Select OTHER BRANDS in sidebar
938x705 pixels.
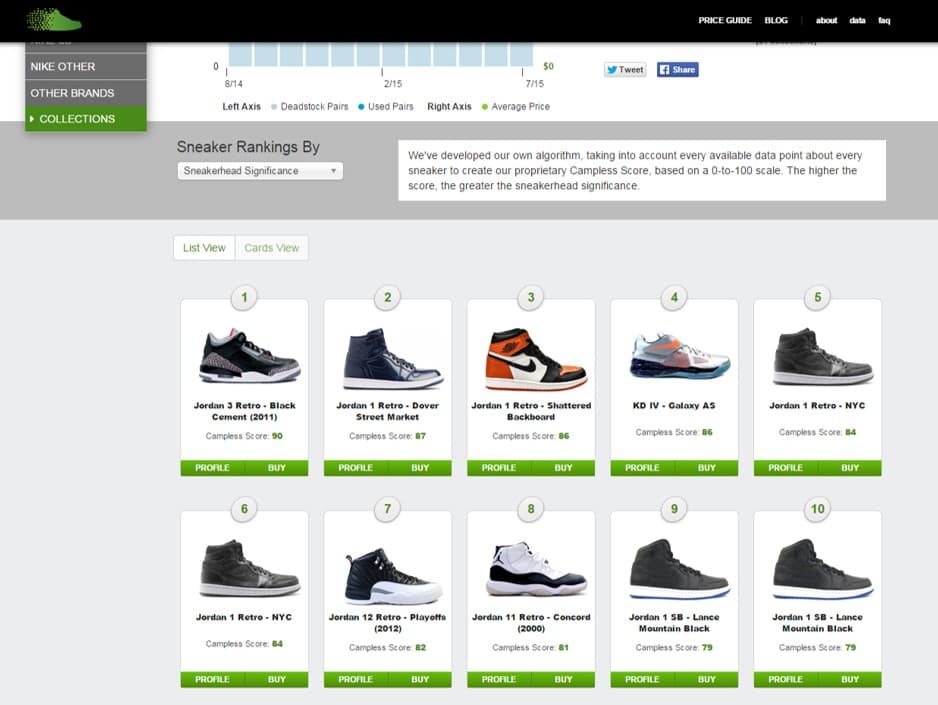[86, 93]
